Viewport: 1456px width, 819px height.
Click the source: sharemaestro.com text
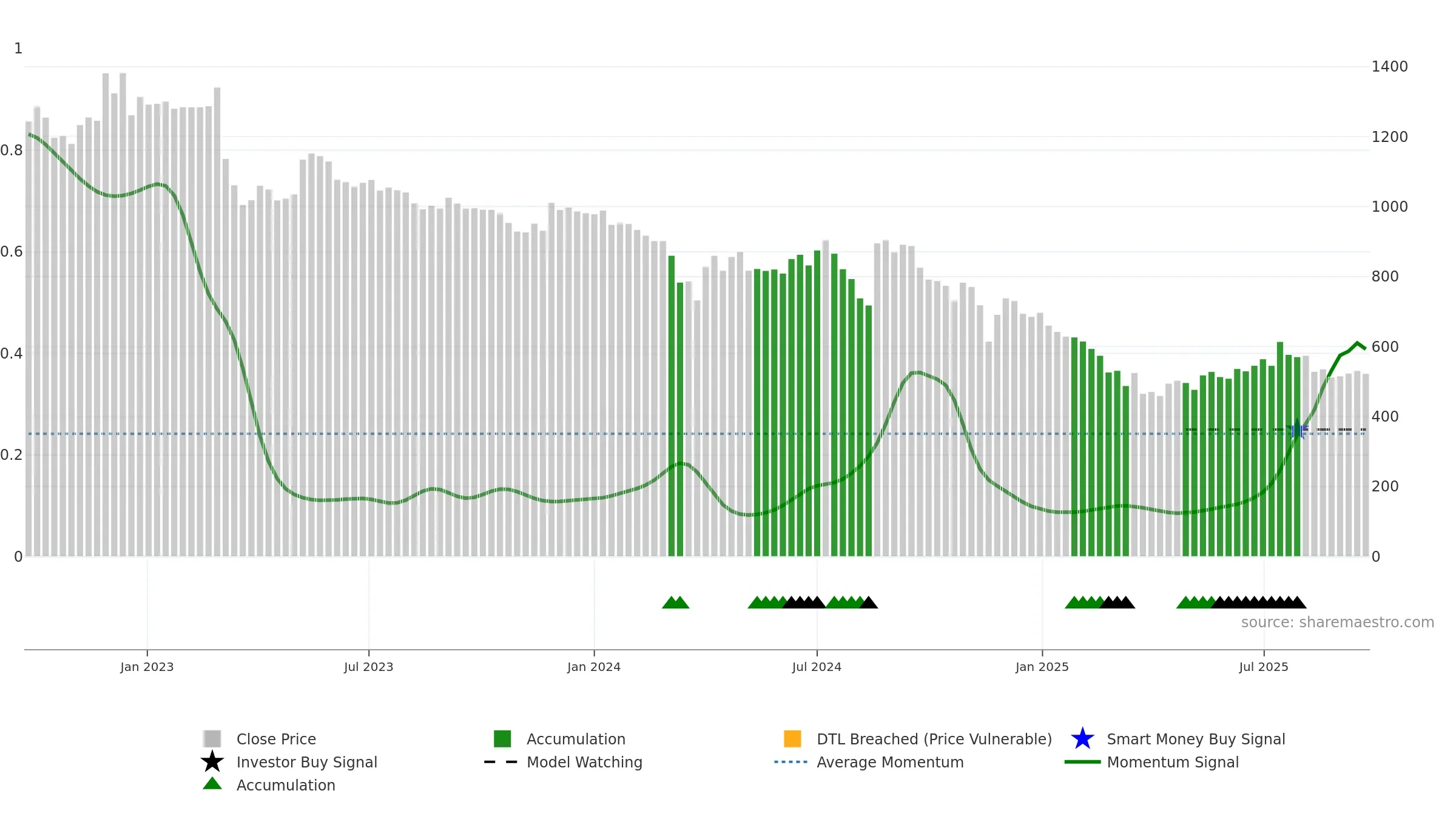point(1338,622)
